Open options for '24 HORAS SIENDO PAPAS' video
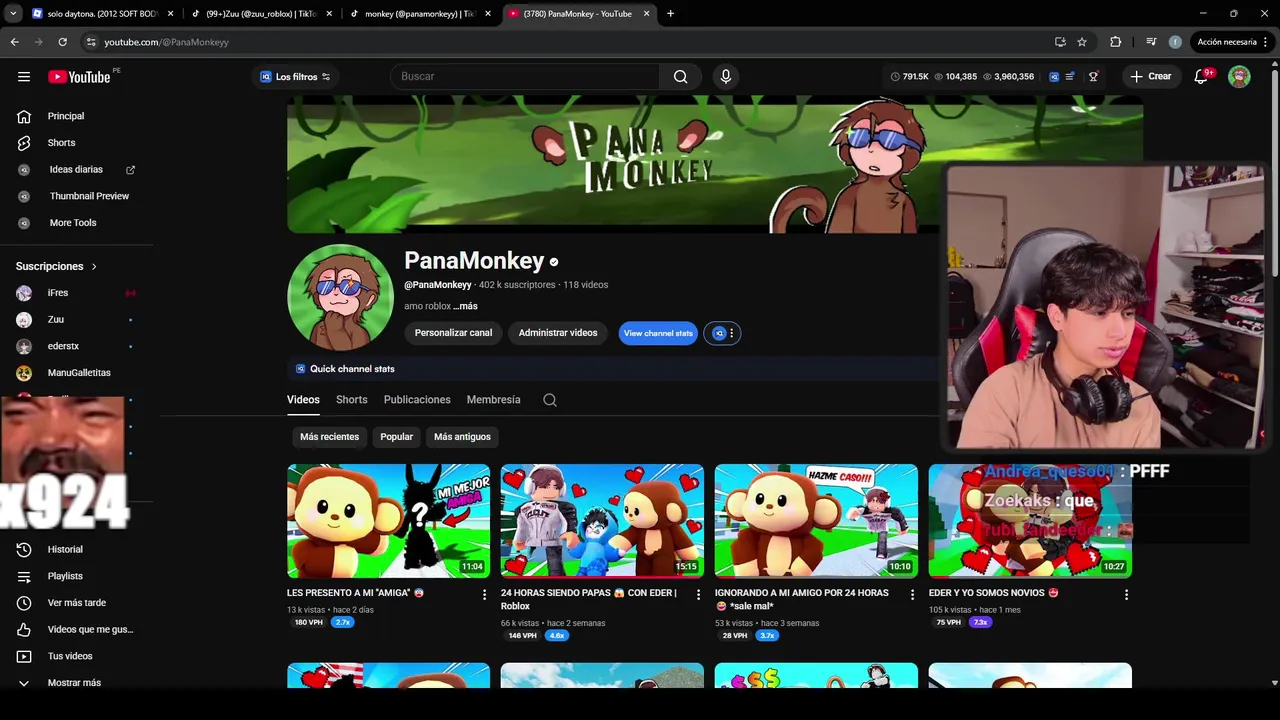Screen dimensions: 1280x720 [698, 594]
